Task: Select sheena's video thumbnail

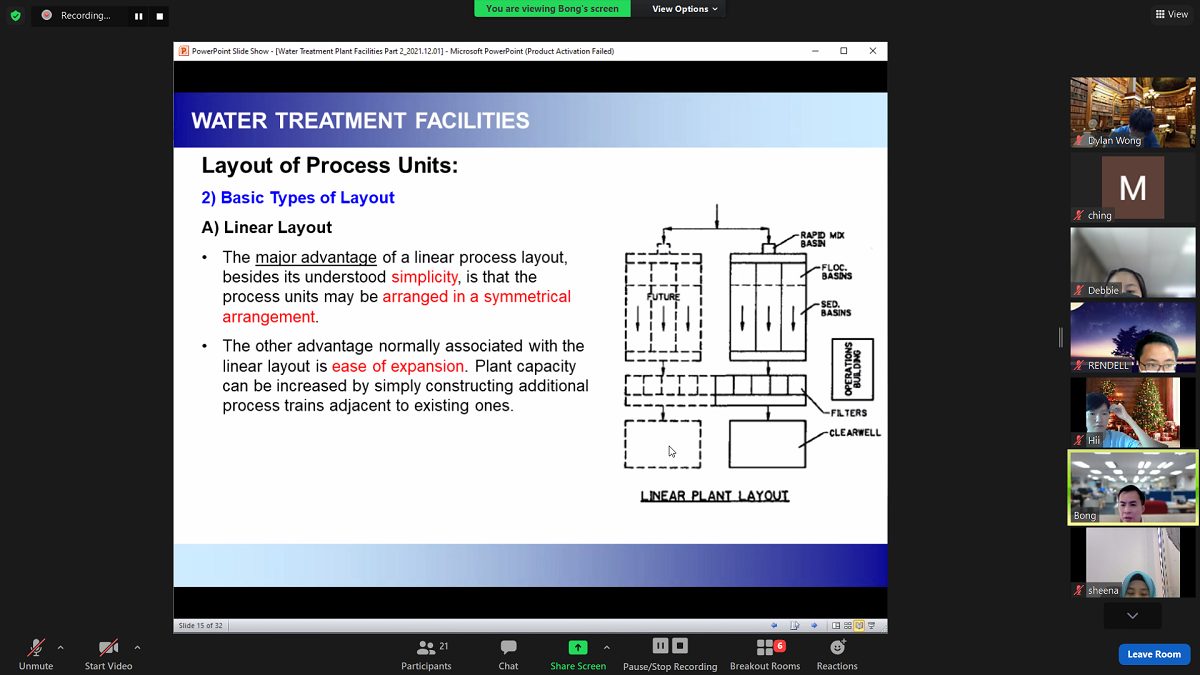Action: [1133, 563]
